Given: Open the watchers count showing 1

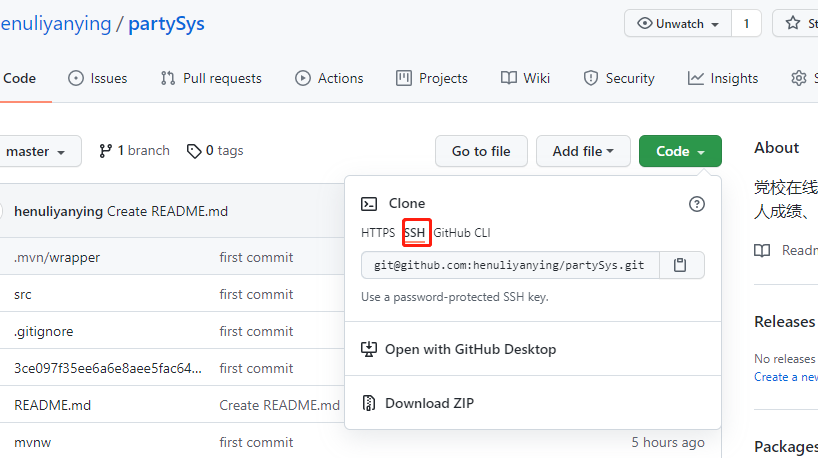Looking at the screenshot, I should pyautogui.click(x=746, y=23).
